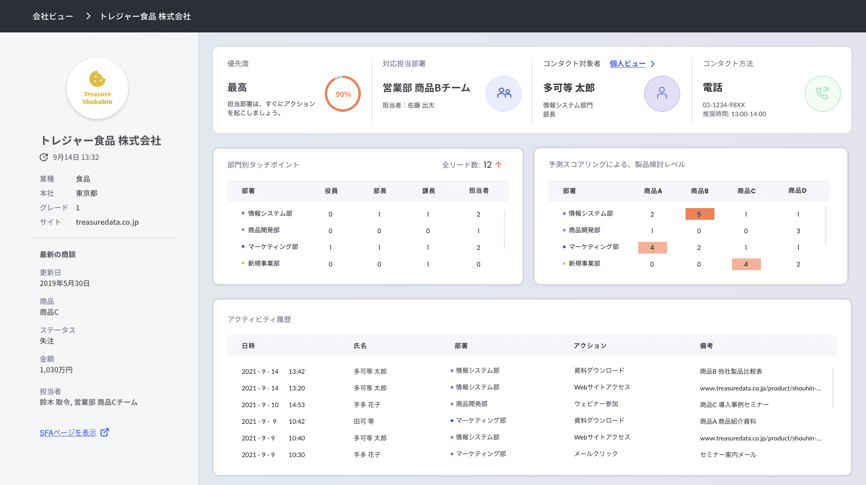This screenshot has width=866, height=485.
Task: Click the highlighted 4 cell in 新規事業部 row
Action: [746, 264]
